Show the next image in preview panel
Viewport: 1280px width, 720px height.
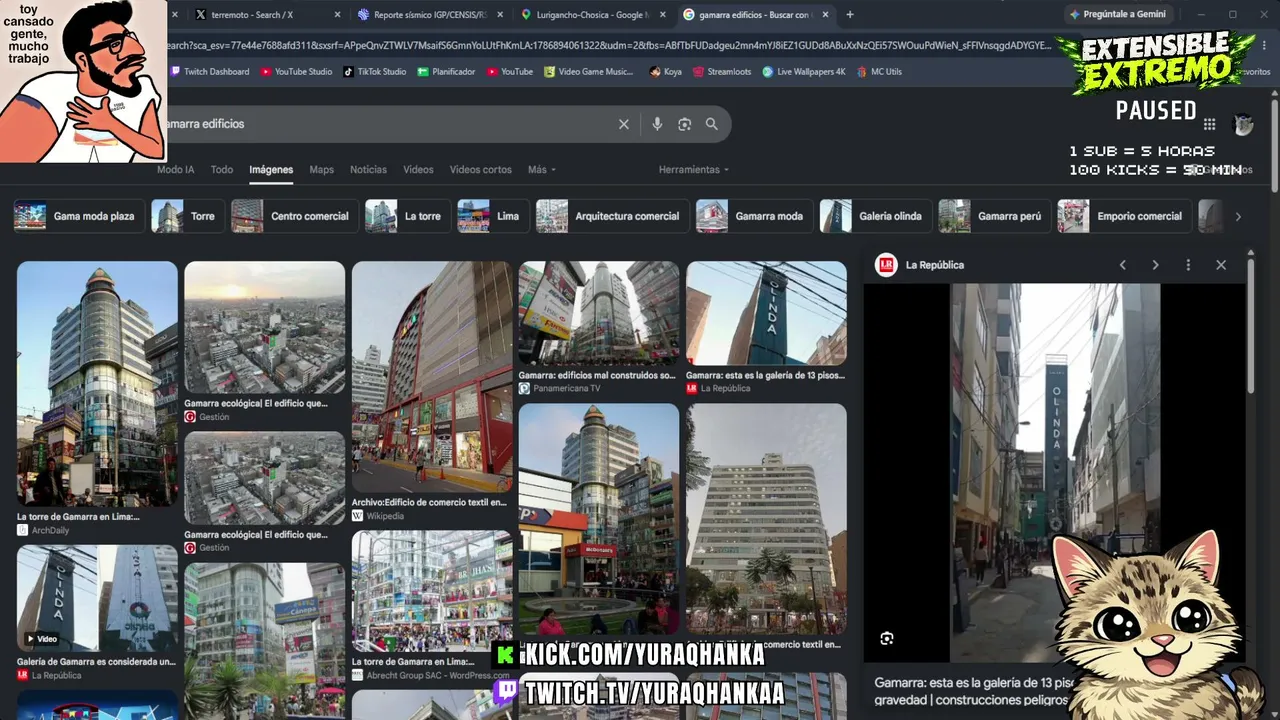1155,265
